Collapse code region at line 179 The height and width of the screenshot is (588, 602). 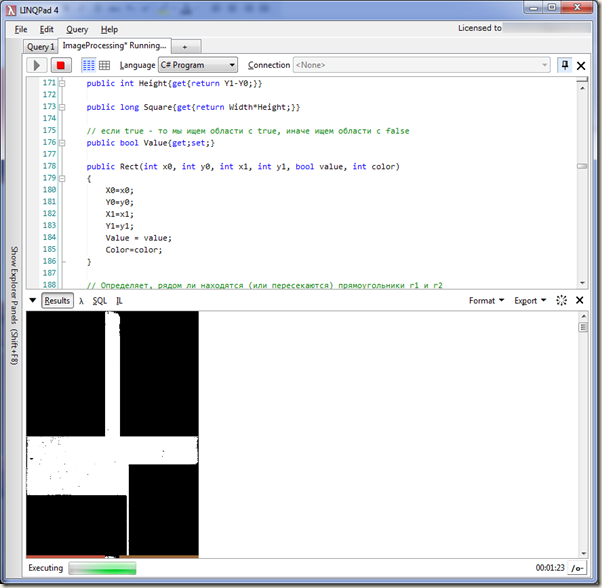coord(62,178)
